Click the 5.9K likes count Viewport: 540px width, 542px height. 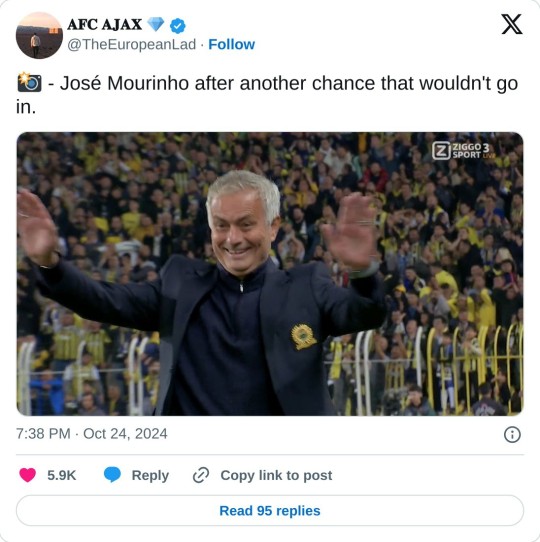[x=62, y=475]
